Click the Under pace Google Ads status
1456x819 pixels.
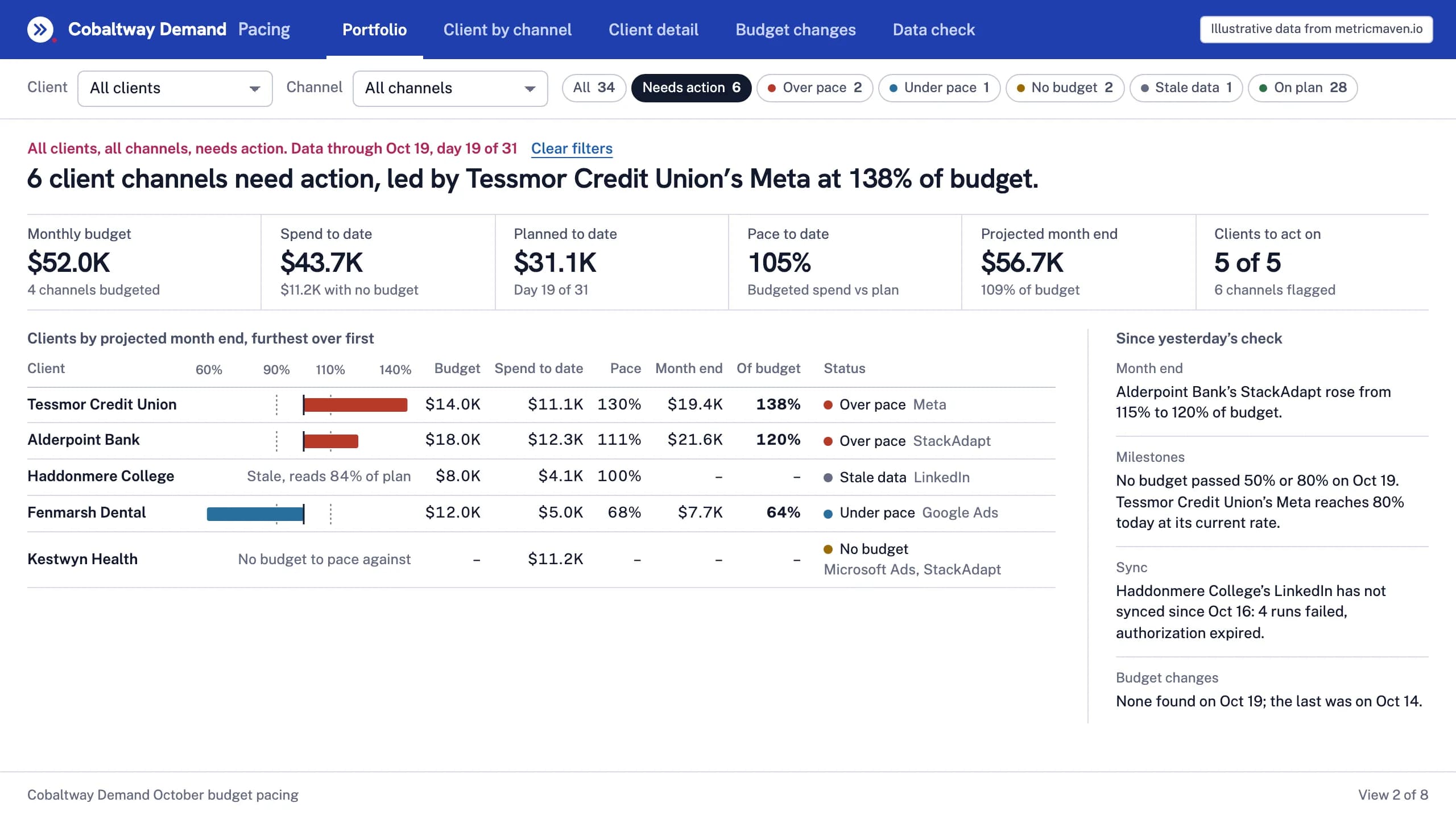coord(911,512)
